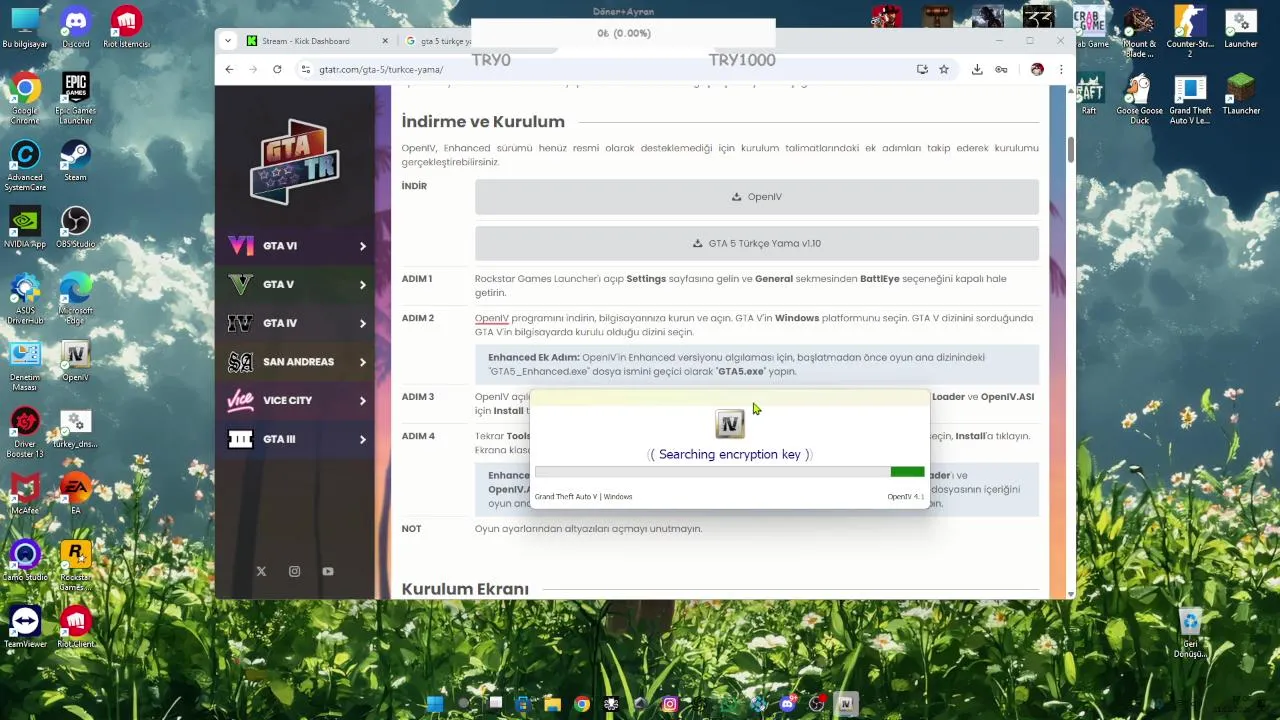Open Counter-Strike 2 desktop shortcut
Image resolution: width=1280 pixels, height=720 pixels.
(x=1190, y=32)
